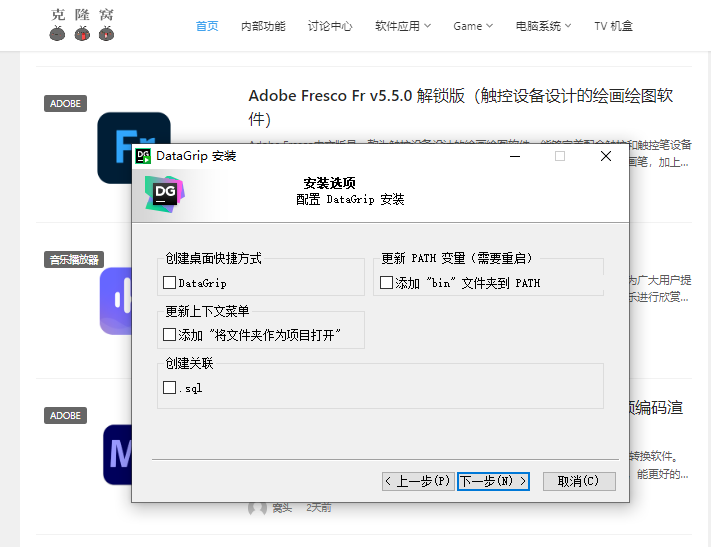Image resolution: width=711 pixels, height=547 pixels.
Task: Open the TV 机盒 menu item
Action: (614, 26)
